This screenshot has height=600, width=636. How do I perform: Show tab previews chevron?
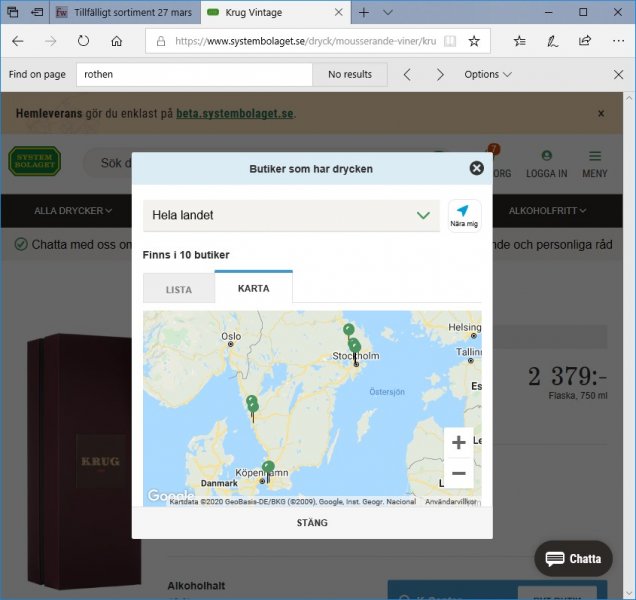(x=388, y=13)
